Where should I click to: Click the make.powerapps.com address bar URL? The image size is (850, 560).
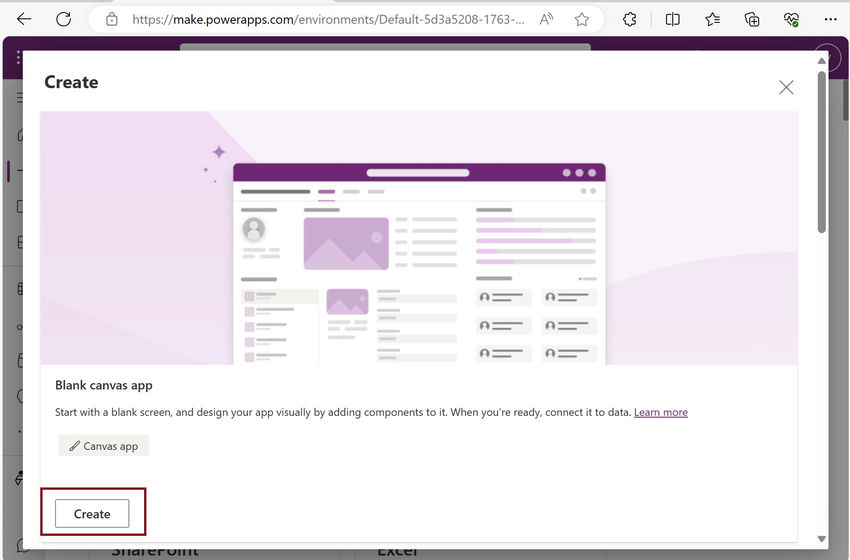[328, 20]
